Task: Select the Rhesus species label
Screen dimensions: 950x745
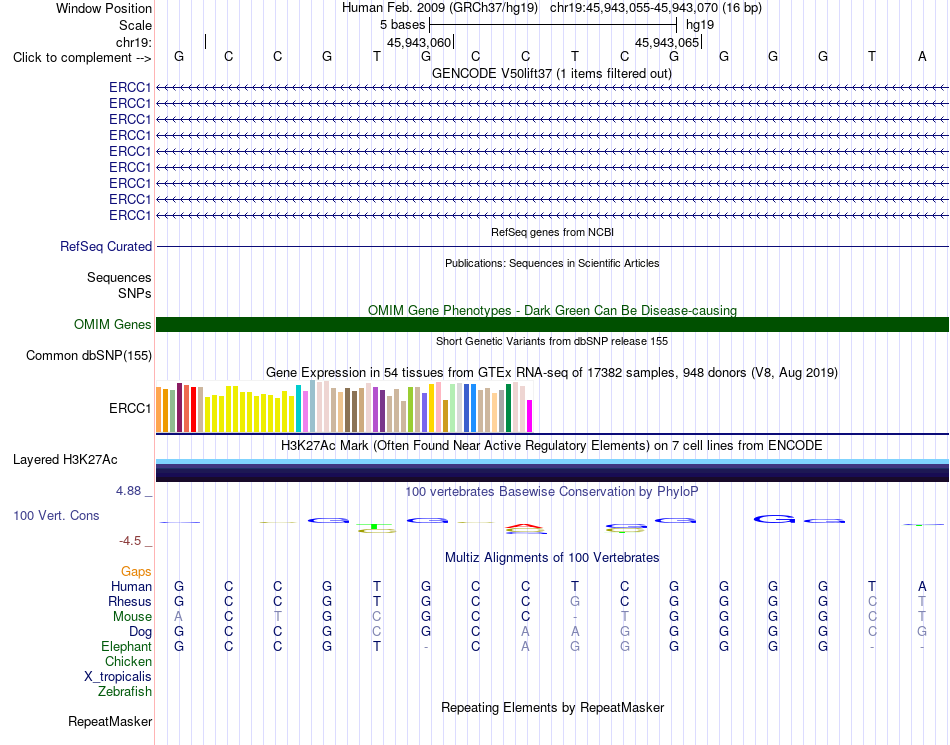Action: tap(130, 601)
